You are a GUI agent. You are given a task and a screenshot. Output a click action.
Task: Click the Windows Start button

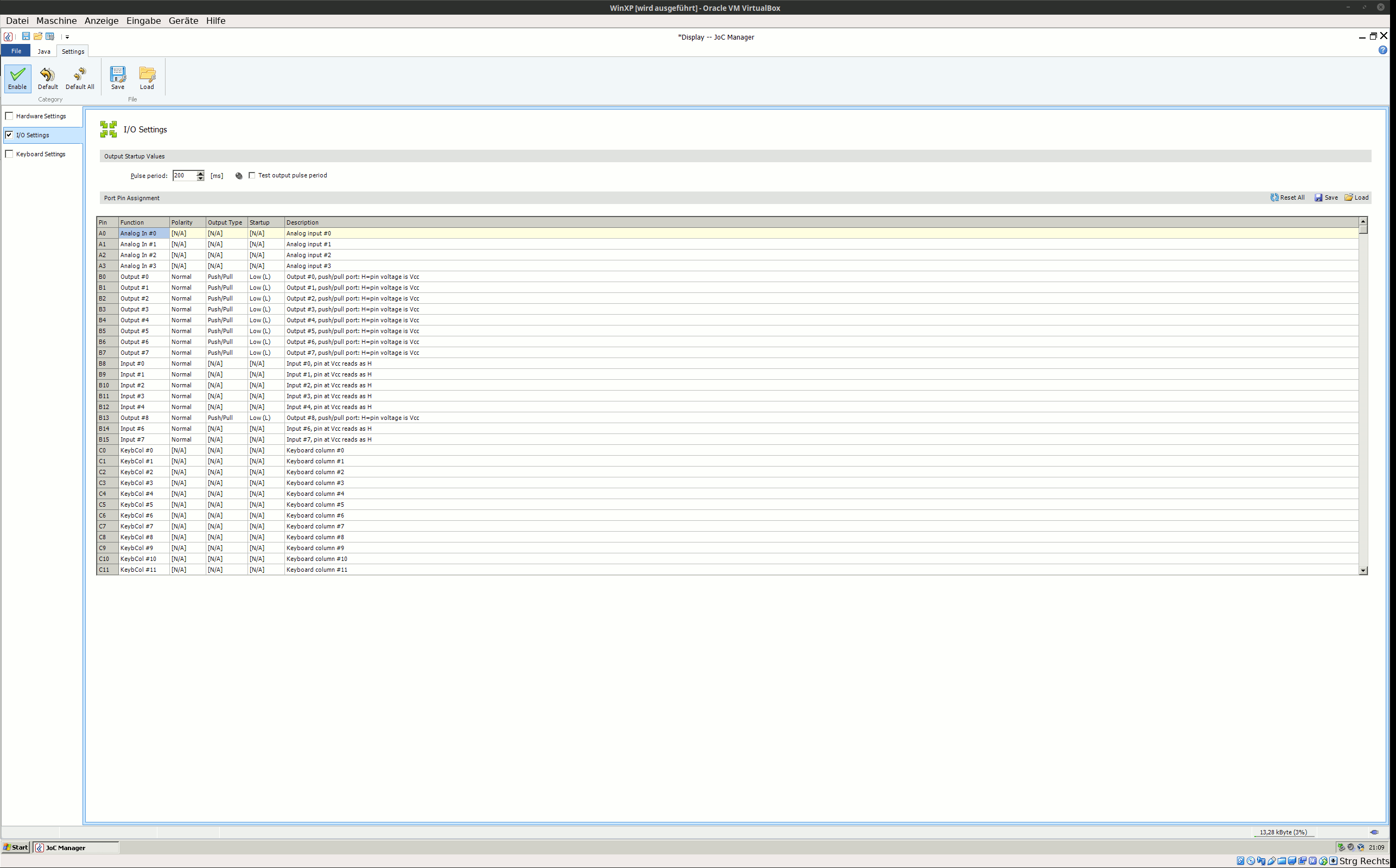(16, 847)
